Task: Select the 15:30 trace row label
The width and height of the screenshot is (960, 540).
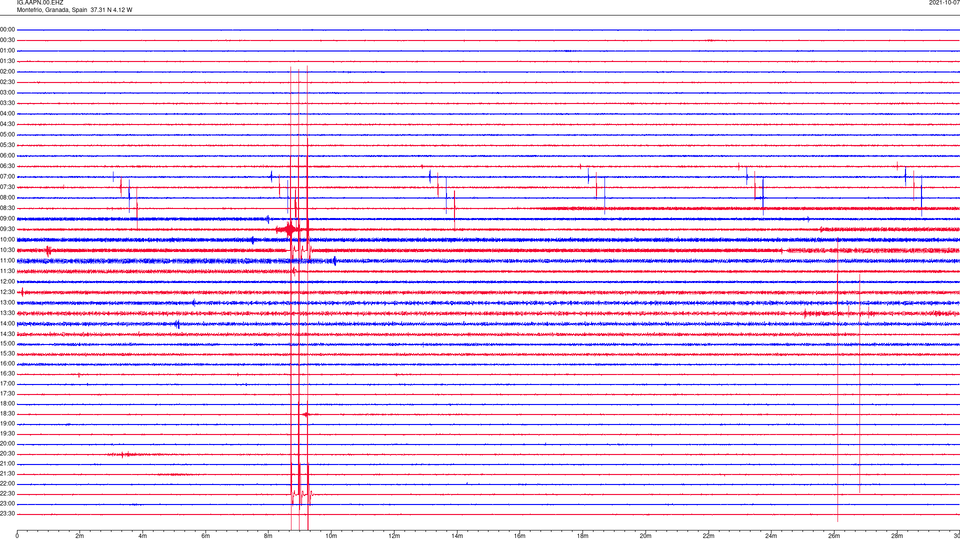Action: point(7,353)
